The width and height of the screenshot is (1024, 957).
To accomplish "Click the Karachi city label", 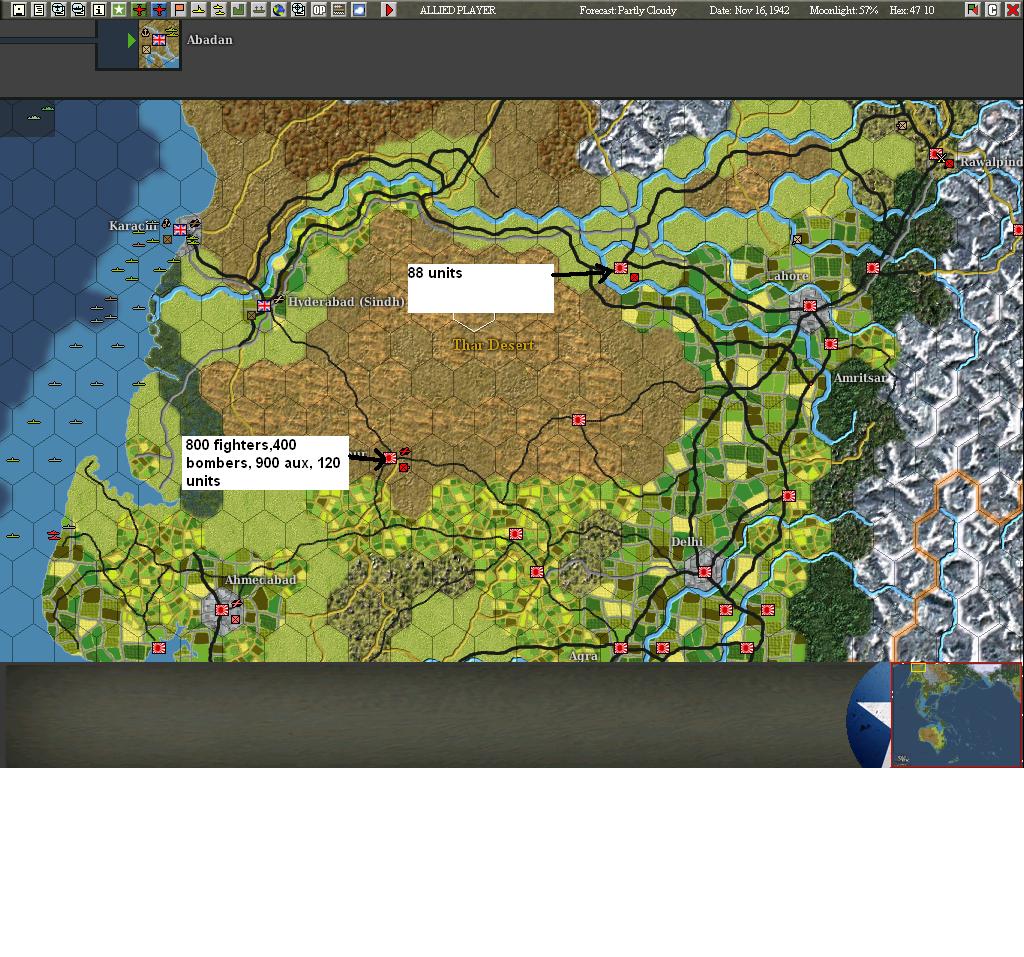I will 134,226.
